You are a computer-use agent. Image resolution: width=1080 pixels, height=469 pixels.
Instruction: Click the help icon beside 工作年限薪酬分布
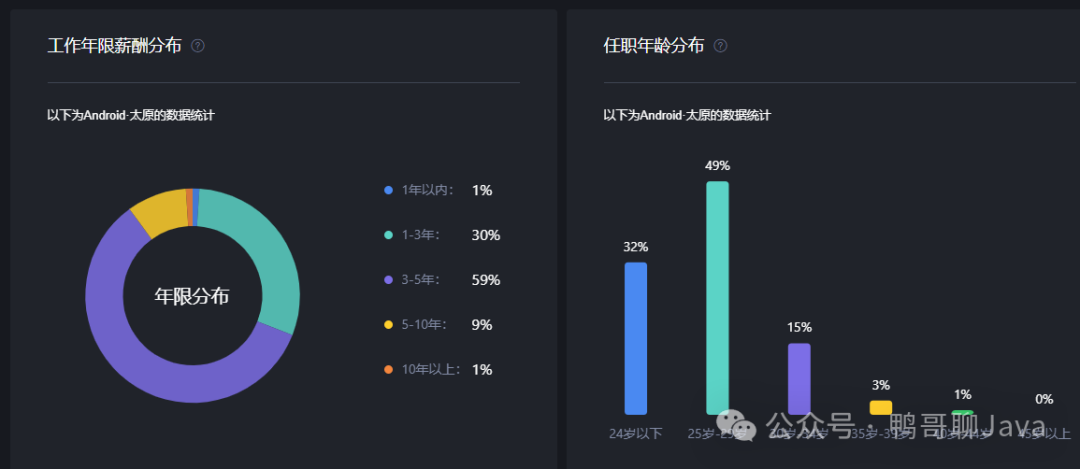[x=198, y=46]
